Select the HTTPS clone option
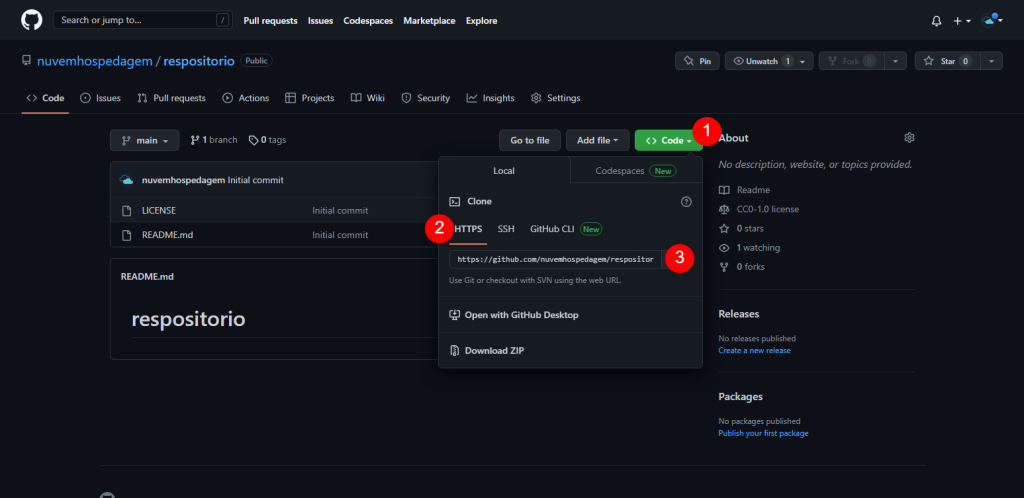The width and height of the screenshot is (1024, 498). 468,229
